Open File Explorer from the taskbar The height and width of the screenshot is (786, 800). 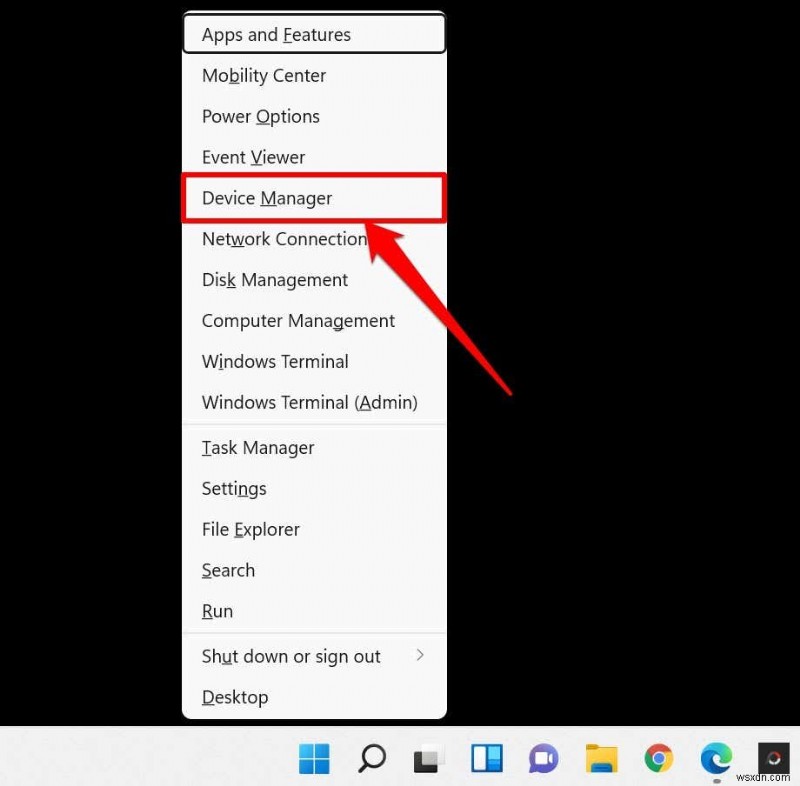click(x=600, y=760)
